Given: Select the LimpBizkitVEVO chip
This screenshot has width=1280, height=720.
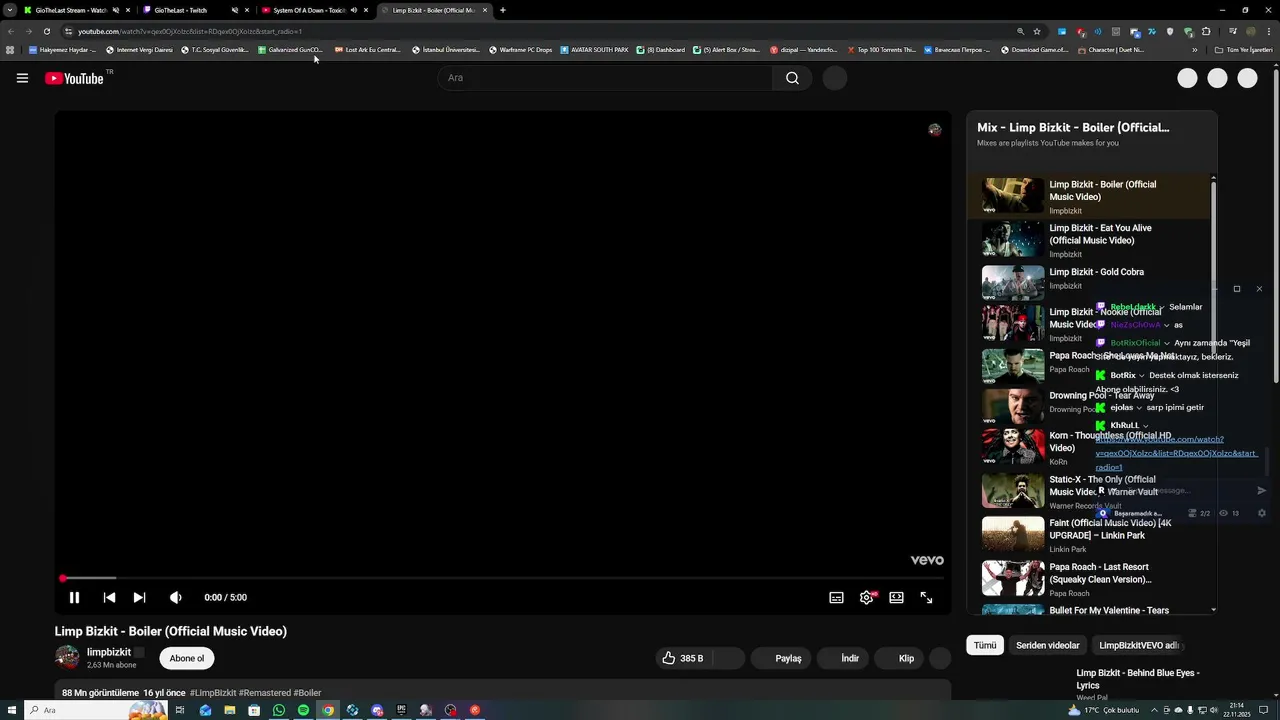Looking at the screenshot, I should pos(1138,645).
